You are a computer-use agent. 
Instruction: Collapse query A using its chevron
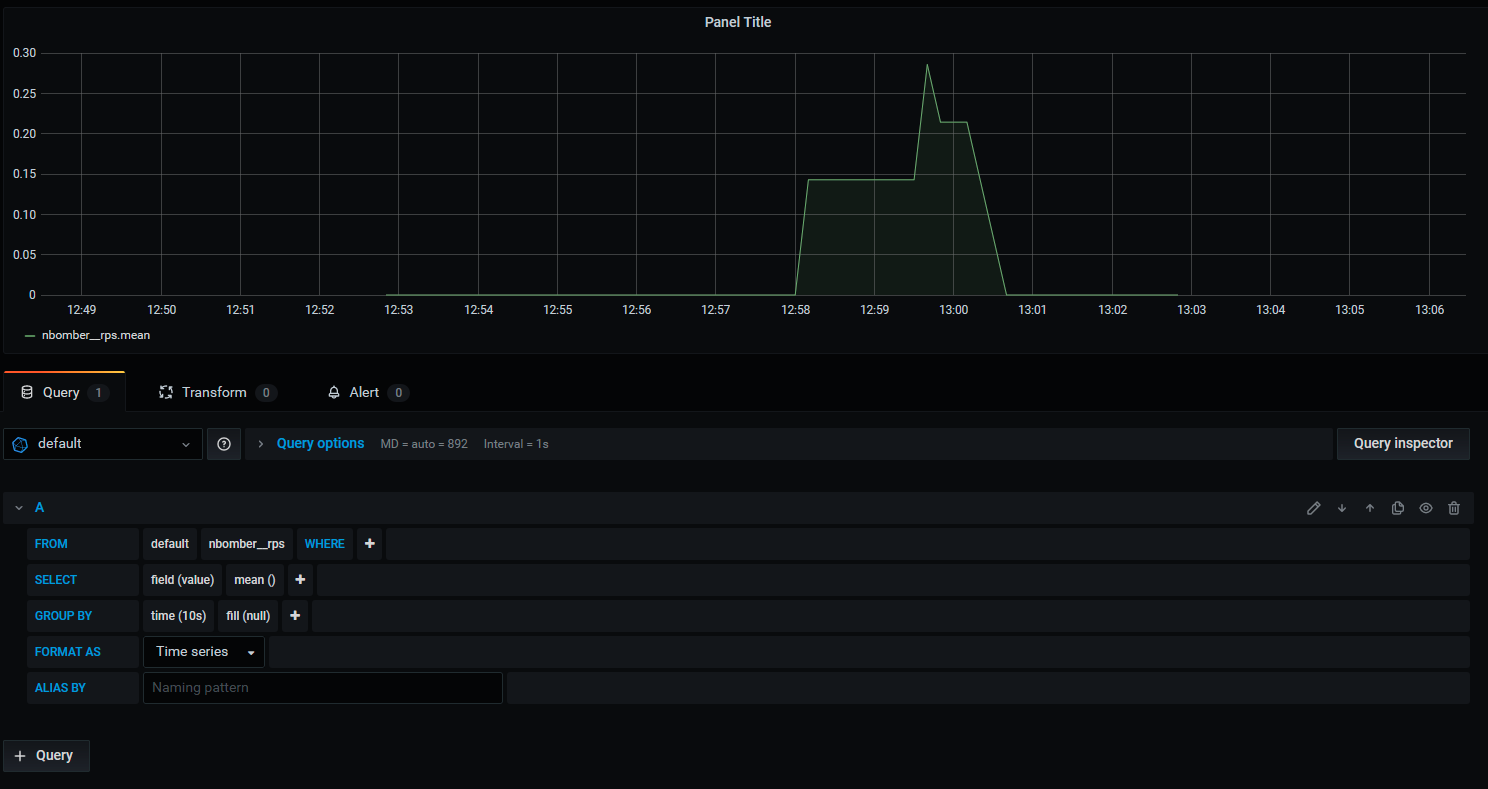(x=18, y=507)
